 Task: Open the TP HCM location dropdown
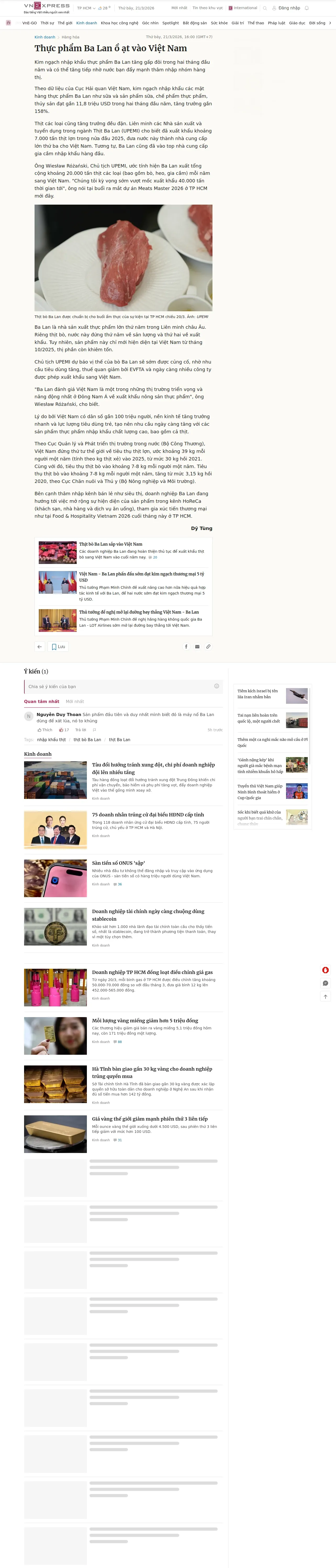(86, 8)
